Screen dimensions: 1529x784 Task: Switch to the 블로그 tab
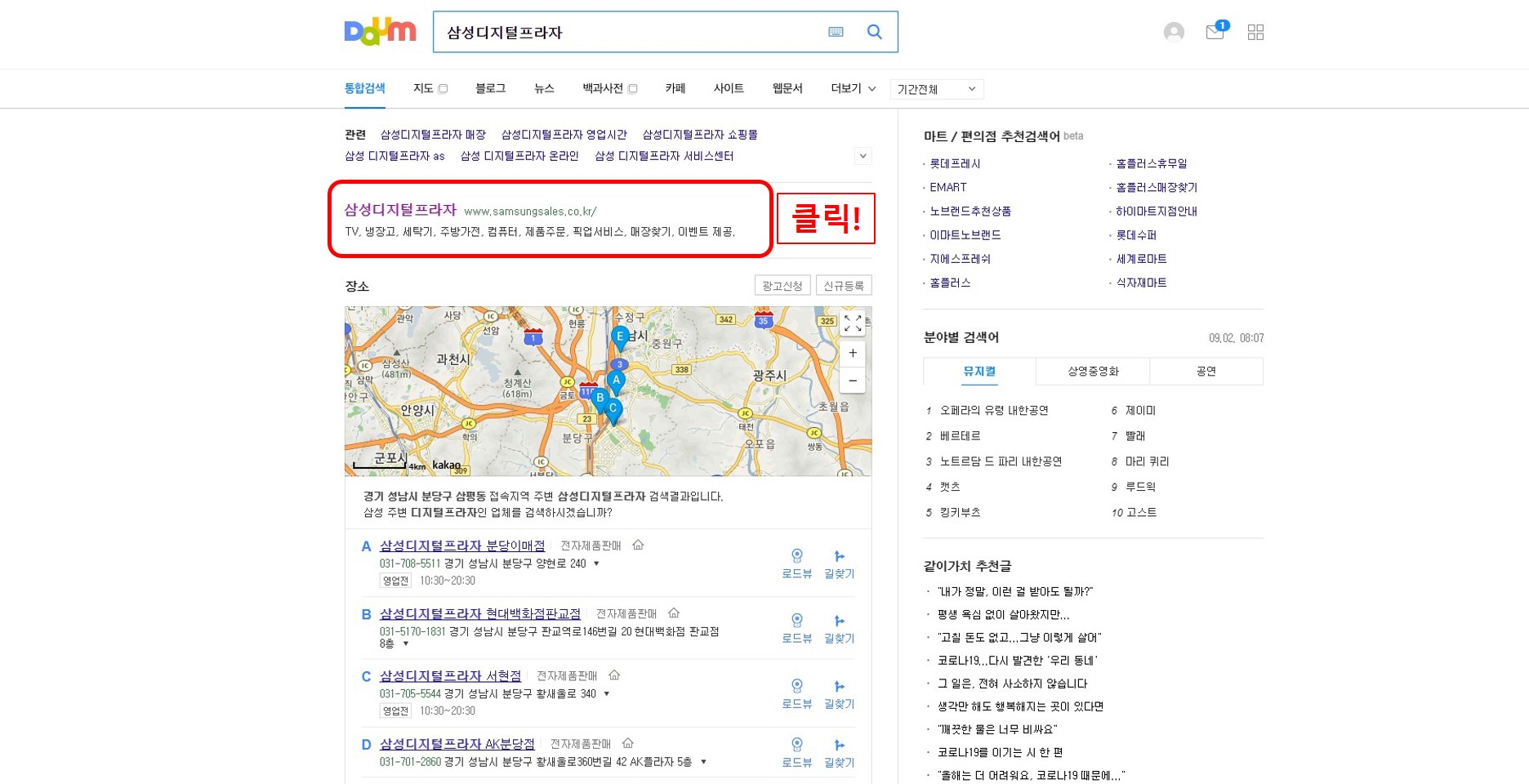click(x=490, y=88)
